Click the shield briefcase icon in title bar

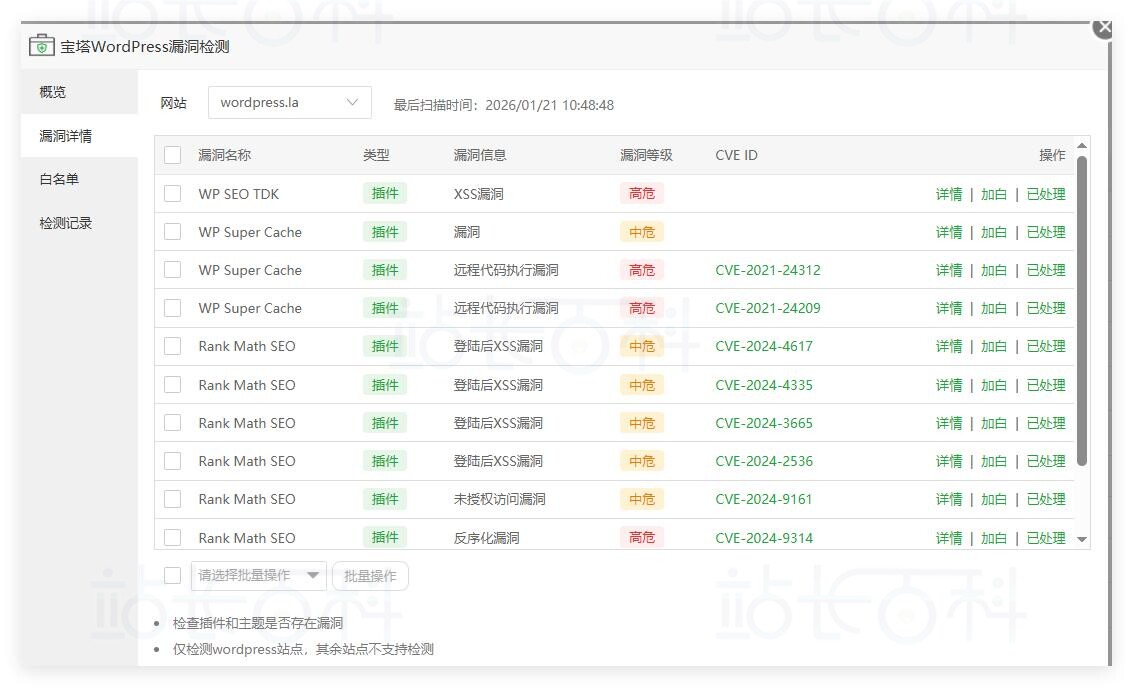(41, 46)
